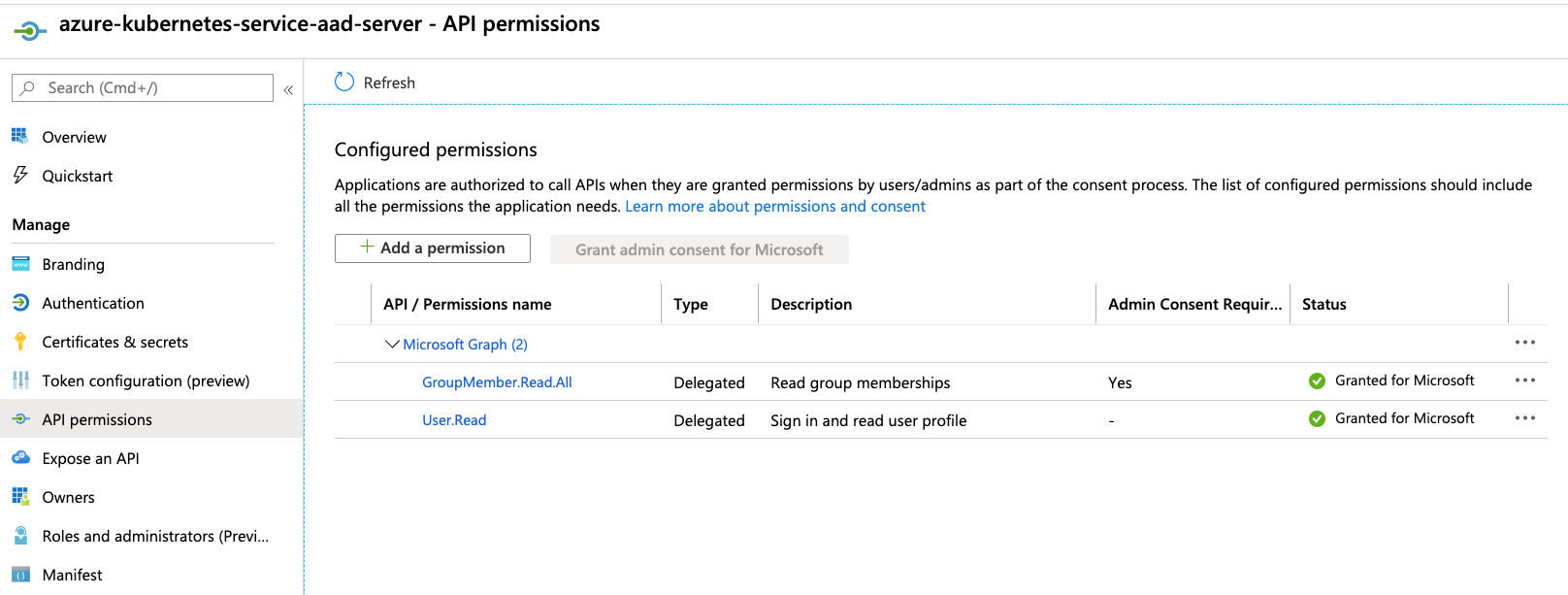Collapse the sidebar with the double chevron
The image size is (1568, 595).
[288, 89]
